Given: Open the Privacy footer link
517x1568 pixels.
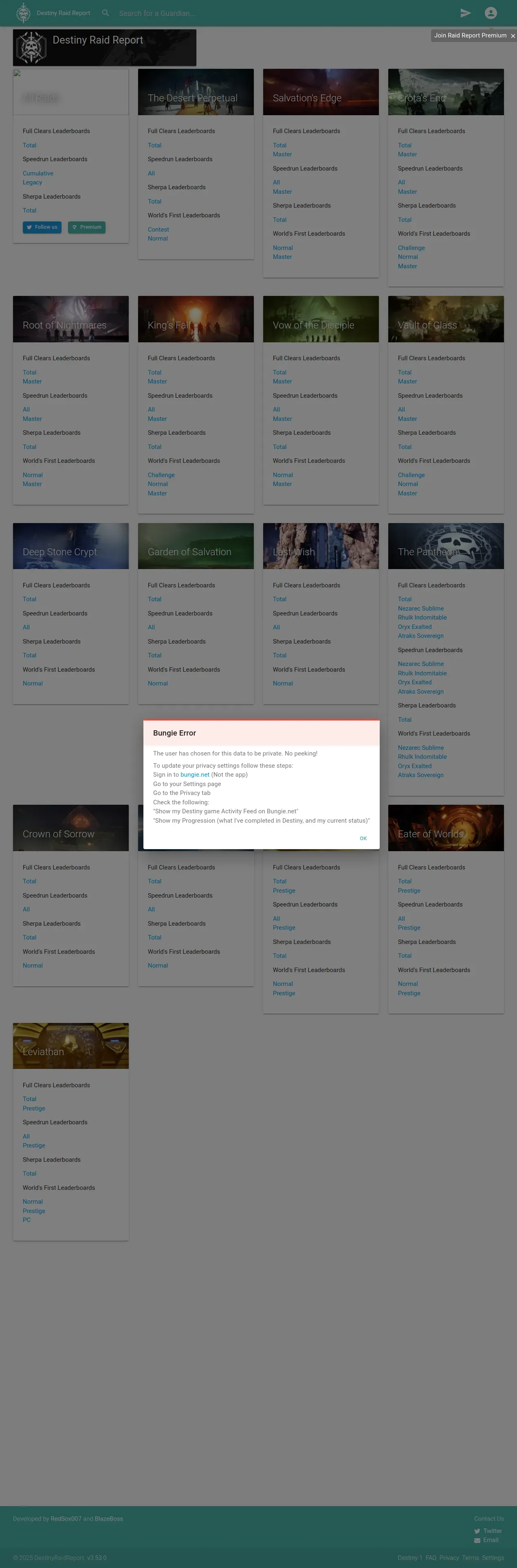Looking at the screenshot, I should tap(449, 1558).
